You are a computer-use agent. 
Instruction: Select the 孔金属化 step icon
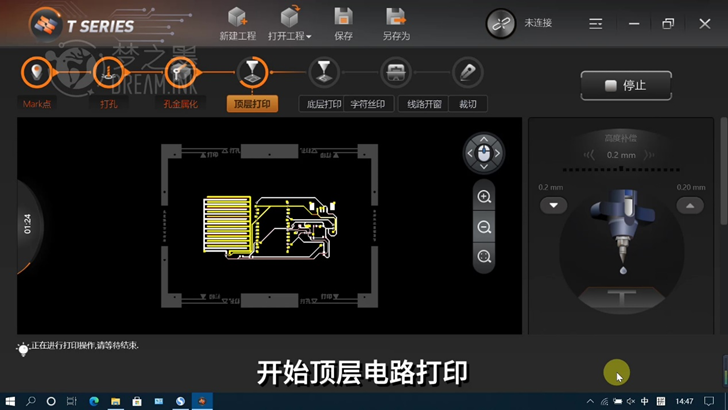point(180,73)
